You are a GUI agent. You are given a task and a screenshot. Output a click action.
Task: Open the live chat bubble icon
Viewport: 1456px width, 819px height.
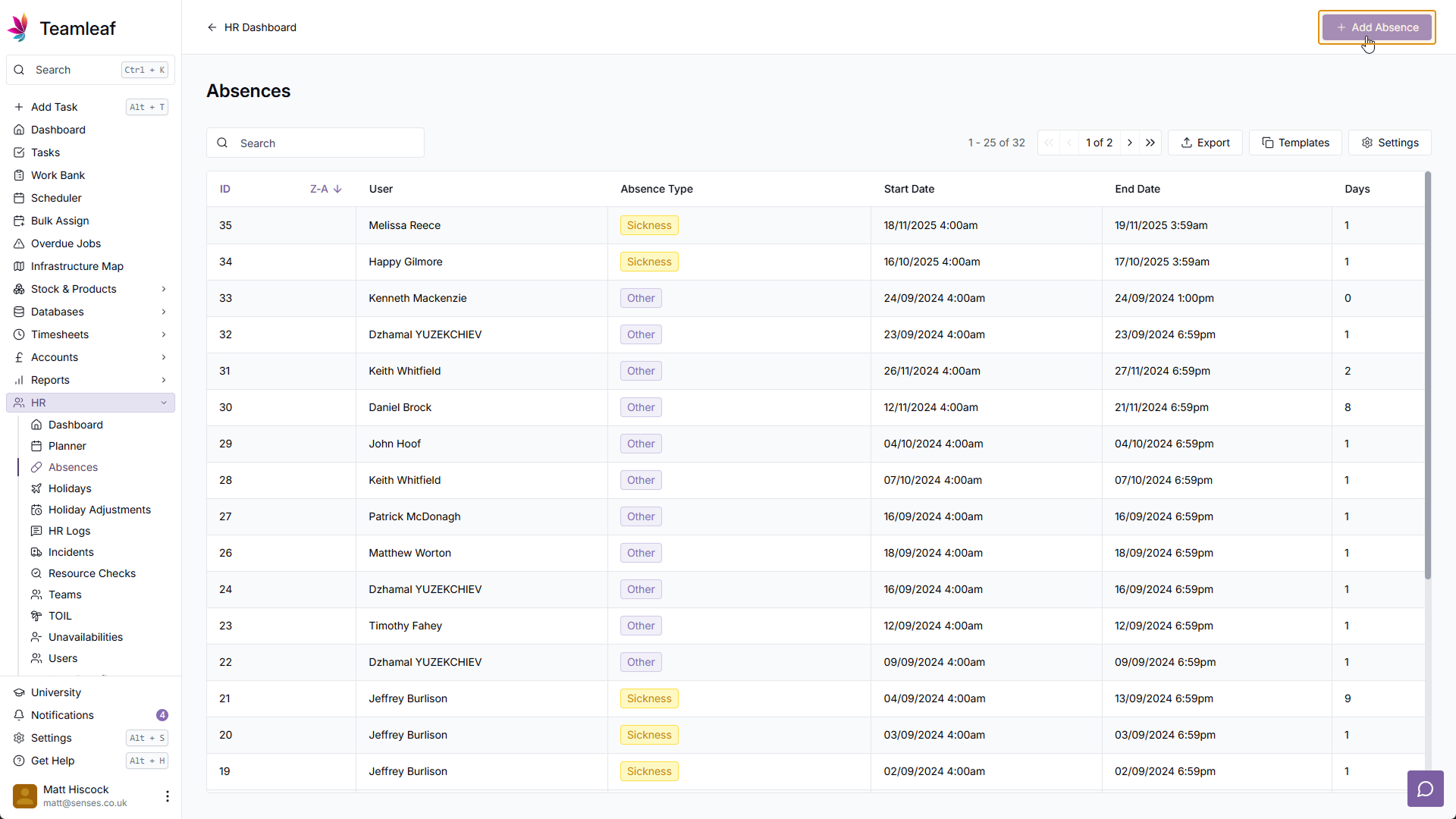(1425, 789)
